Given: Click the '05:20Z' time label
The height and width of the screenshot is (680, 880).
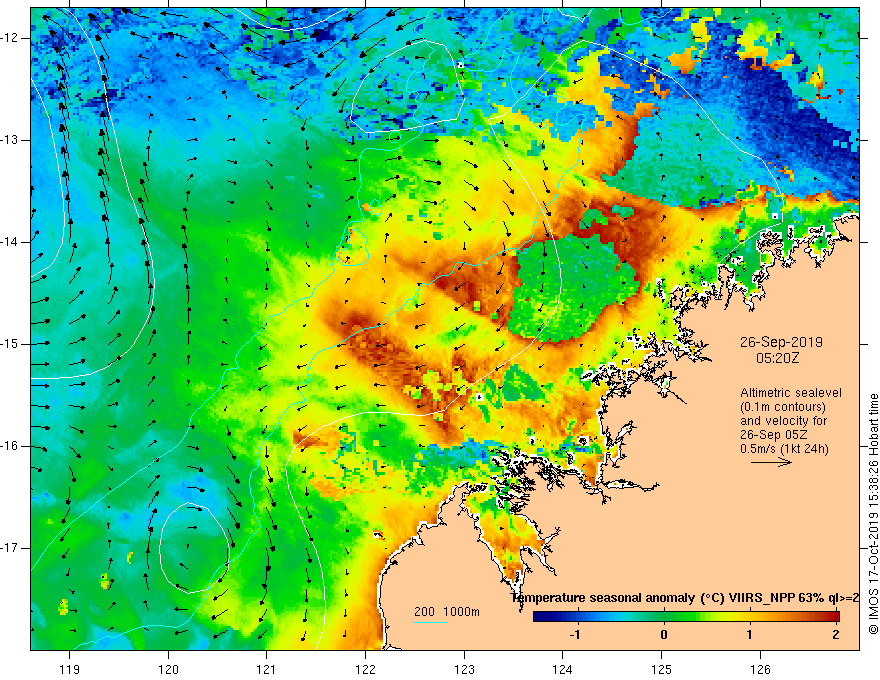Looking at the screenshot, I should coord(777,358).
